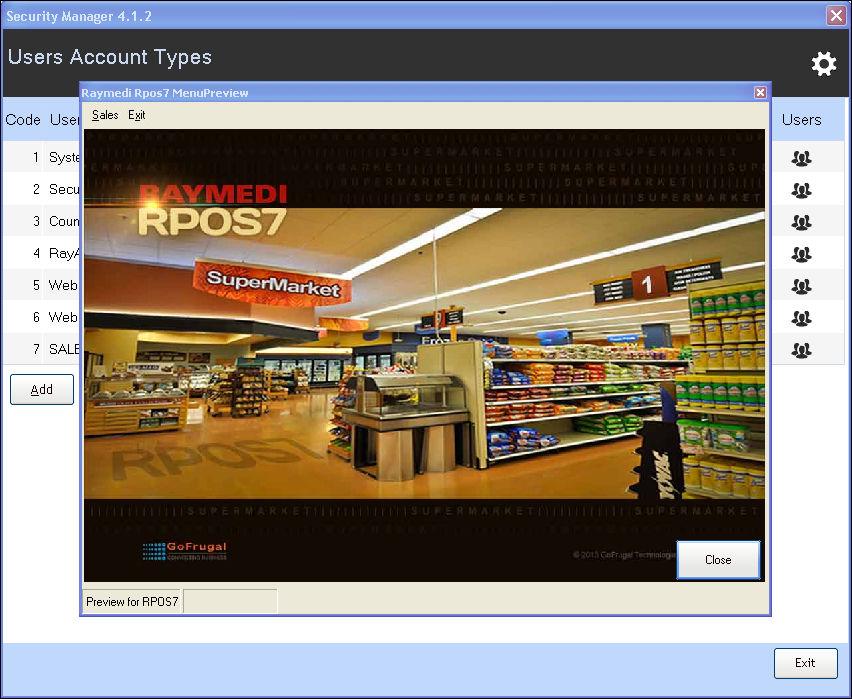The image size is (852, 699).
Task: Click the Raymedi RPOS7 logo in preview
Action: pos(212,210)
